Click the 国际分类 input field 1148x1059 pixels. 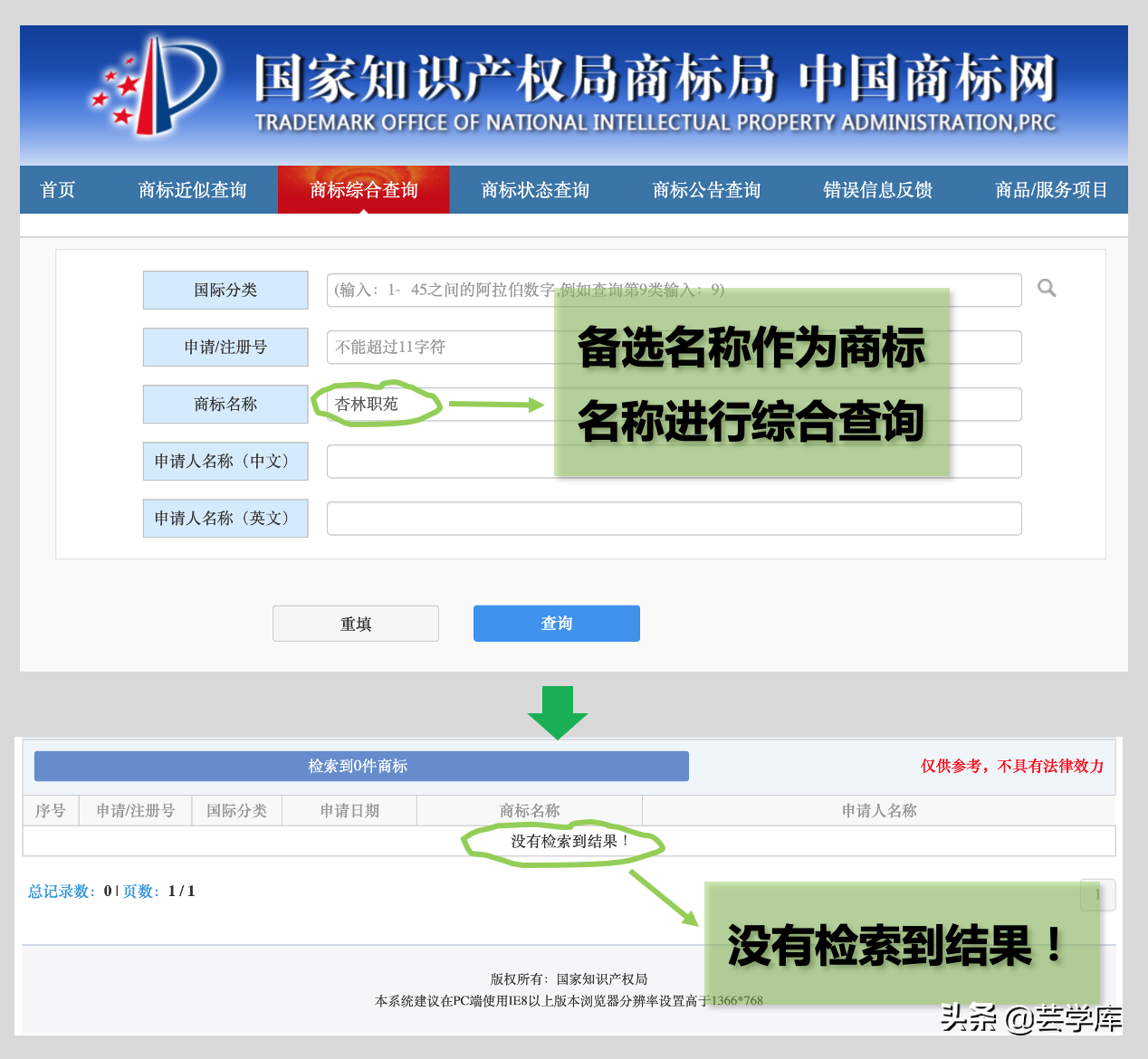click(x=674, y=290)
